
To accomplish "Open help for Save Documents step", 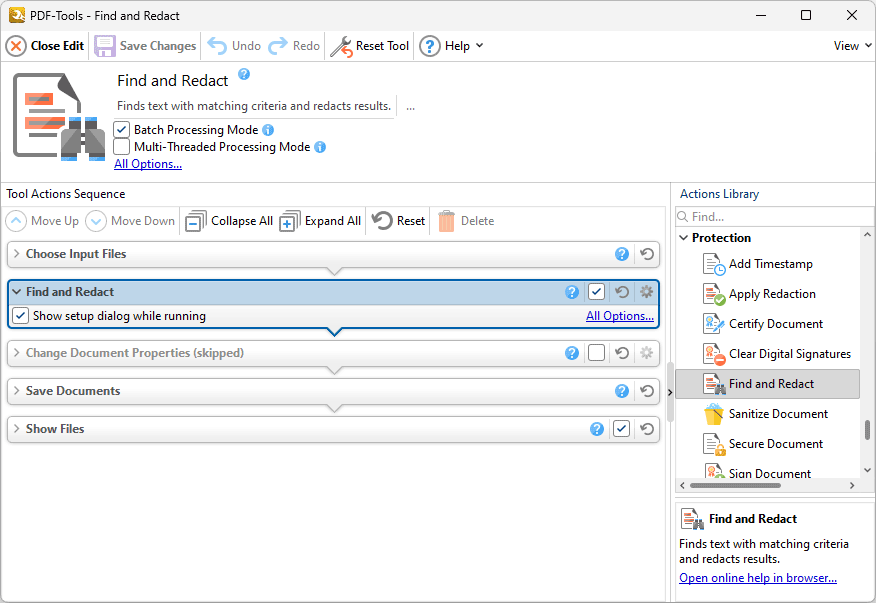I will click(x=622, y=391).
